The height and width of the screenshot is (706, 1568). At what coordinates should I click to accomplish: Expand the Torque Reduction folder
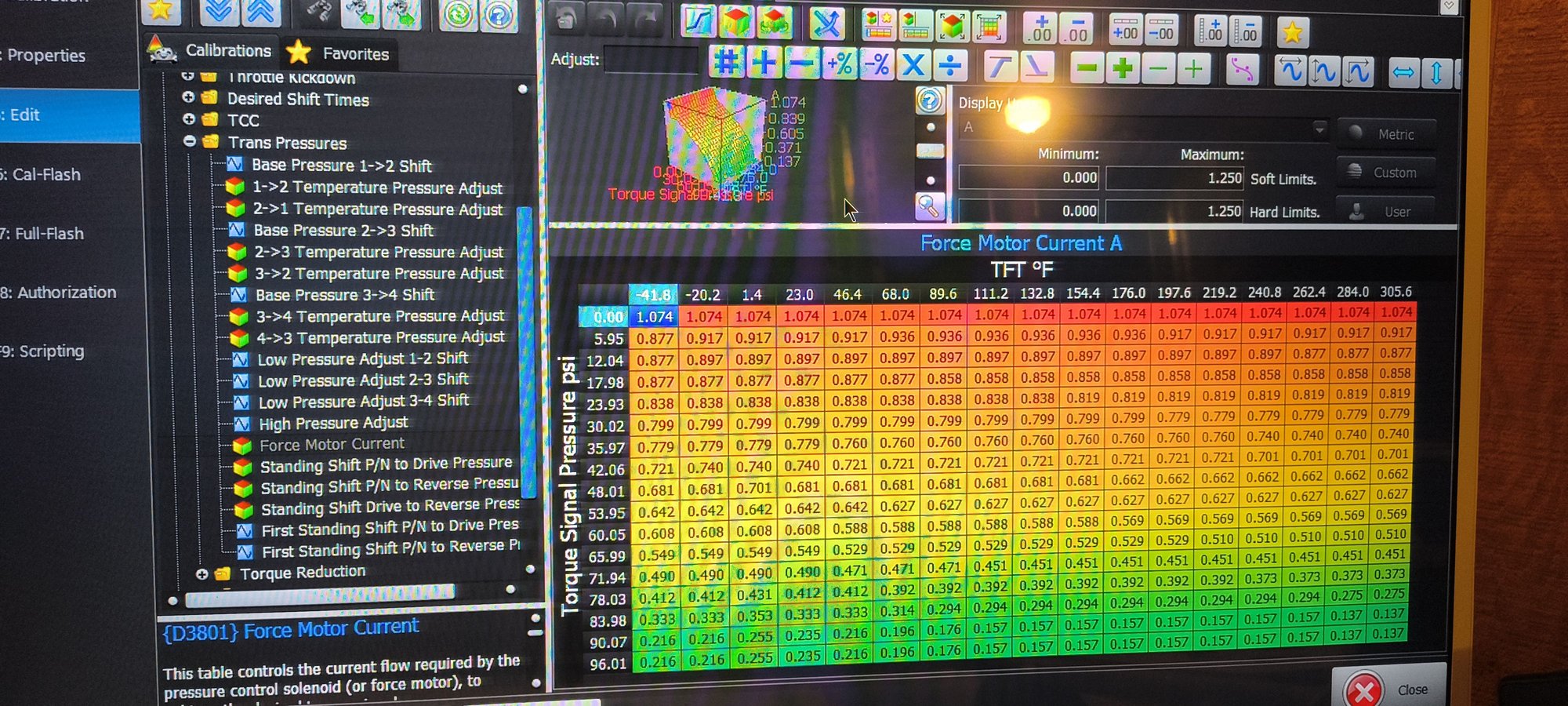click(202, 573)
